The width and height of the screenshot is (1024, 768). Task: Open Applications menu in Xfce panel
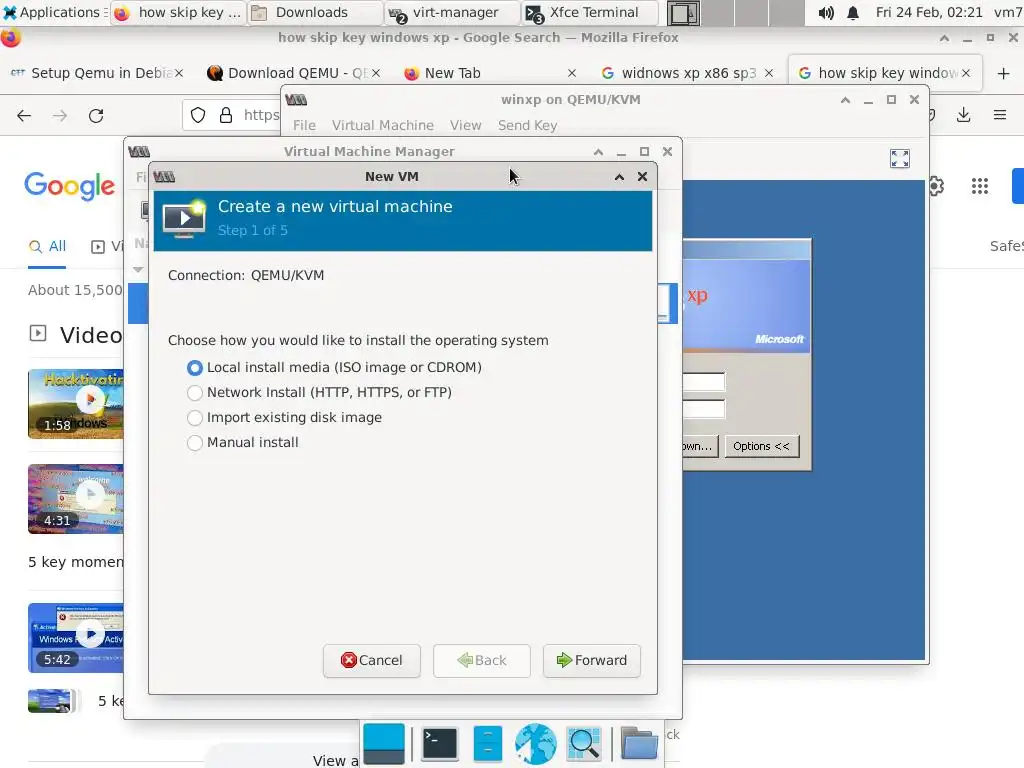[x=54, y=12]
